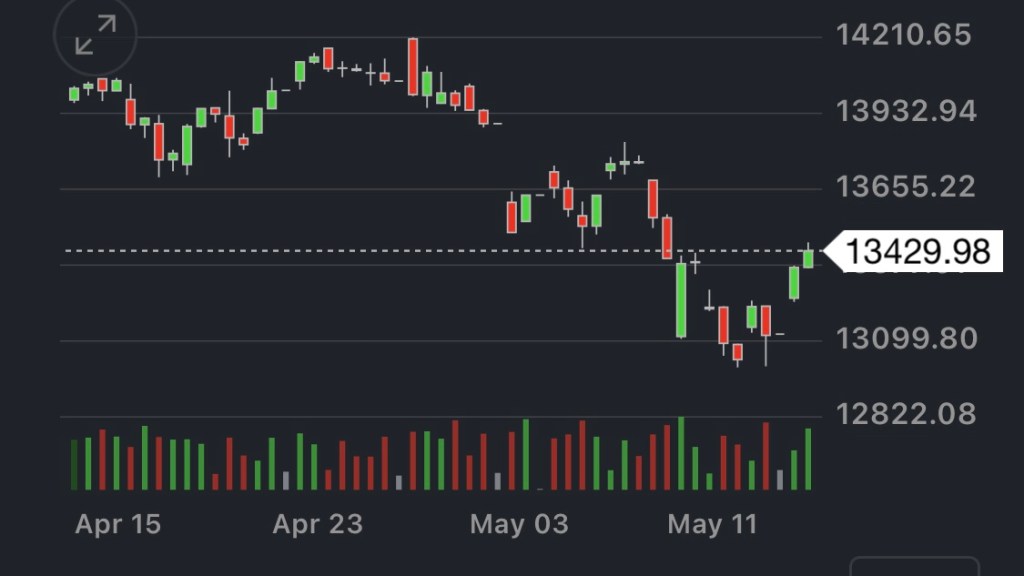Screen dimensions: 1024x576
Task: Click the partially visible button at bottom right
Action: click(914, 566)
